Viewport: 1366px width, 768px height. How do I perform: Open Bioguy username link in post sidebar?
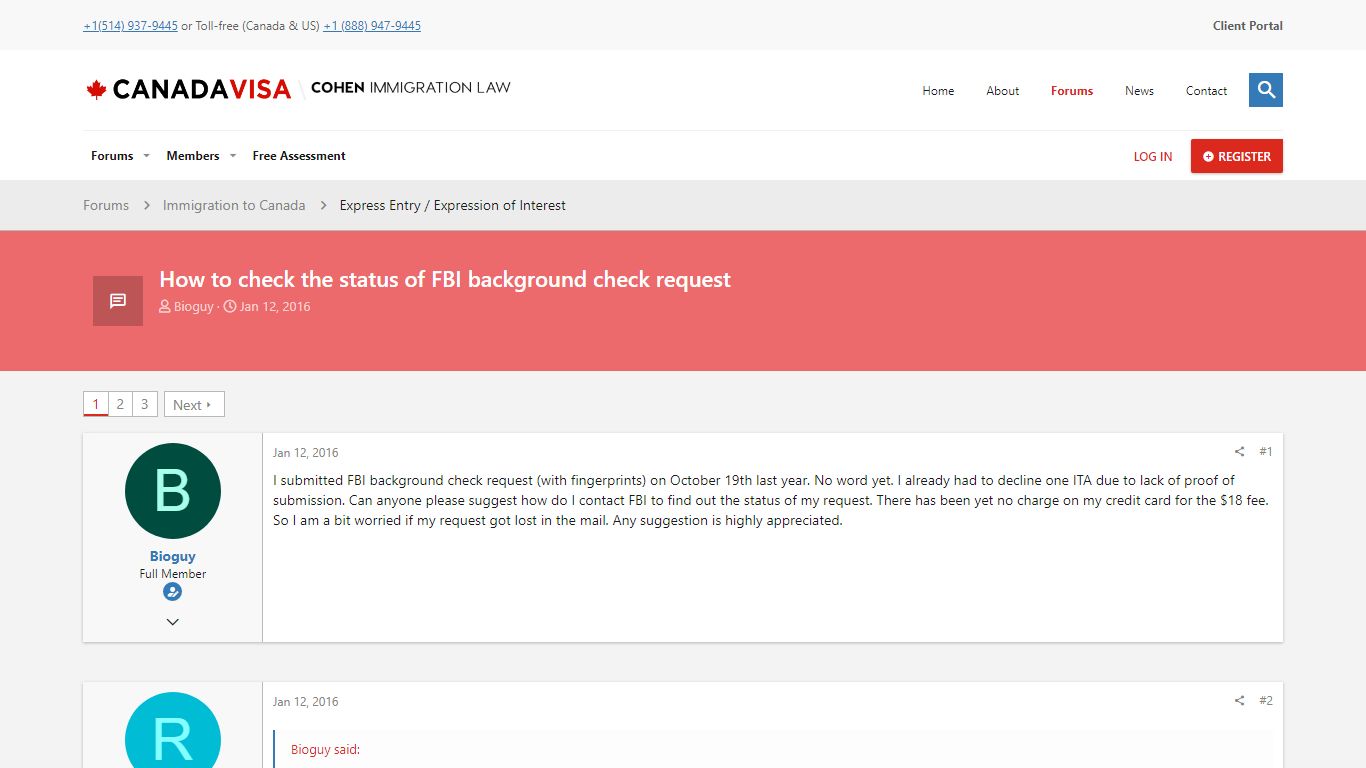173,556
